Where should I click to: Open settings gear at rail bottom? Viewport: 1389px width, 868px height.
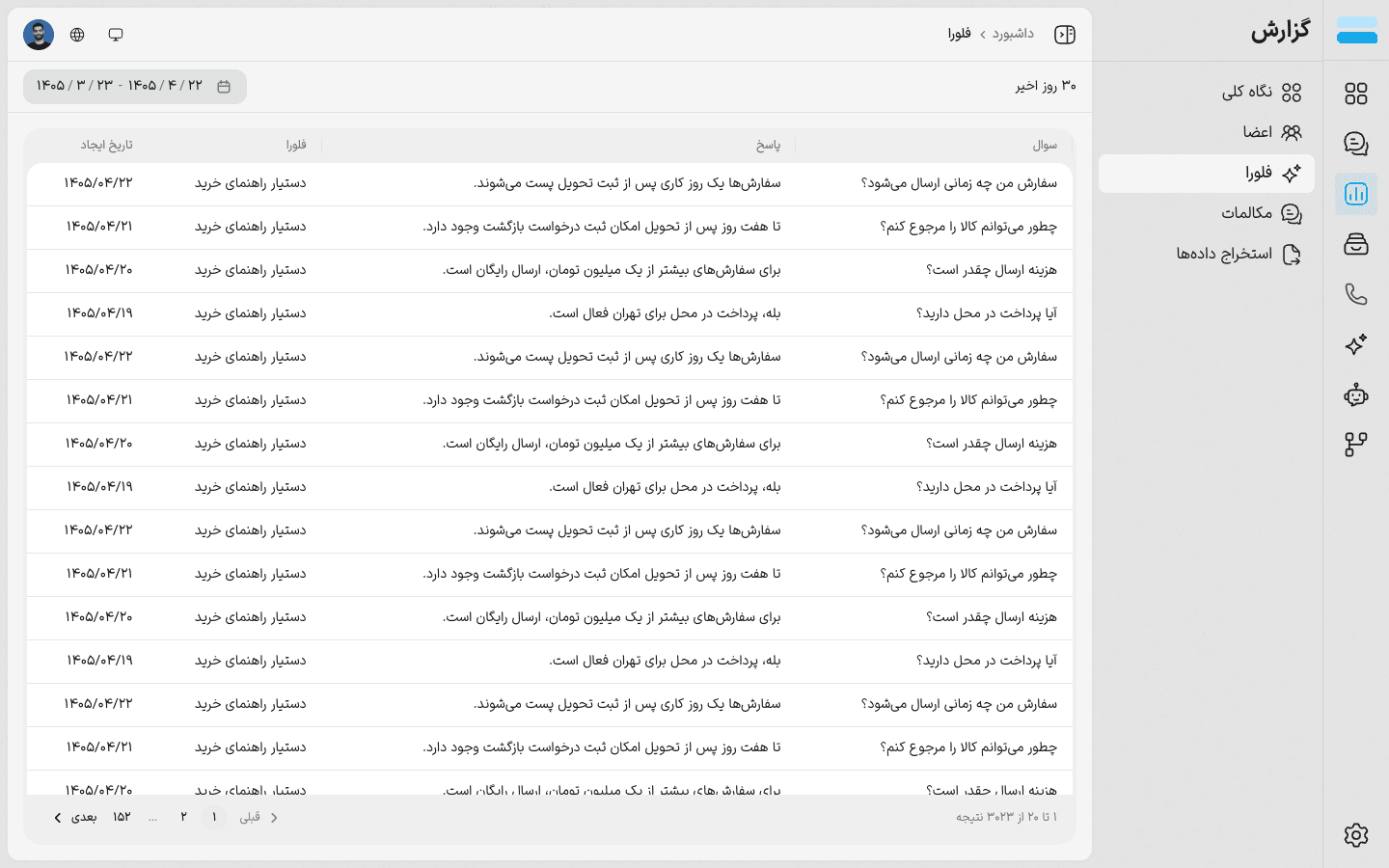pyautogui.click(x=1356, y=835)
